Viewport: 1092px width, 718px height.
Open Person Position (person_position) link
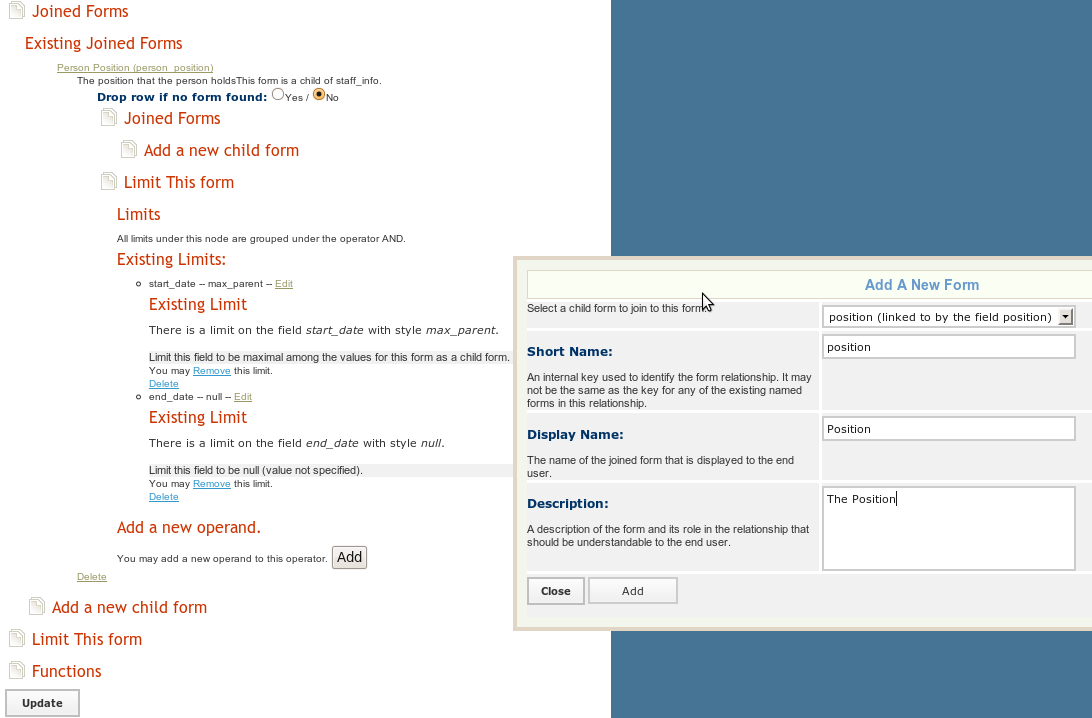point(135,68)
